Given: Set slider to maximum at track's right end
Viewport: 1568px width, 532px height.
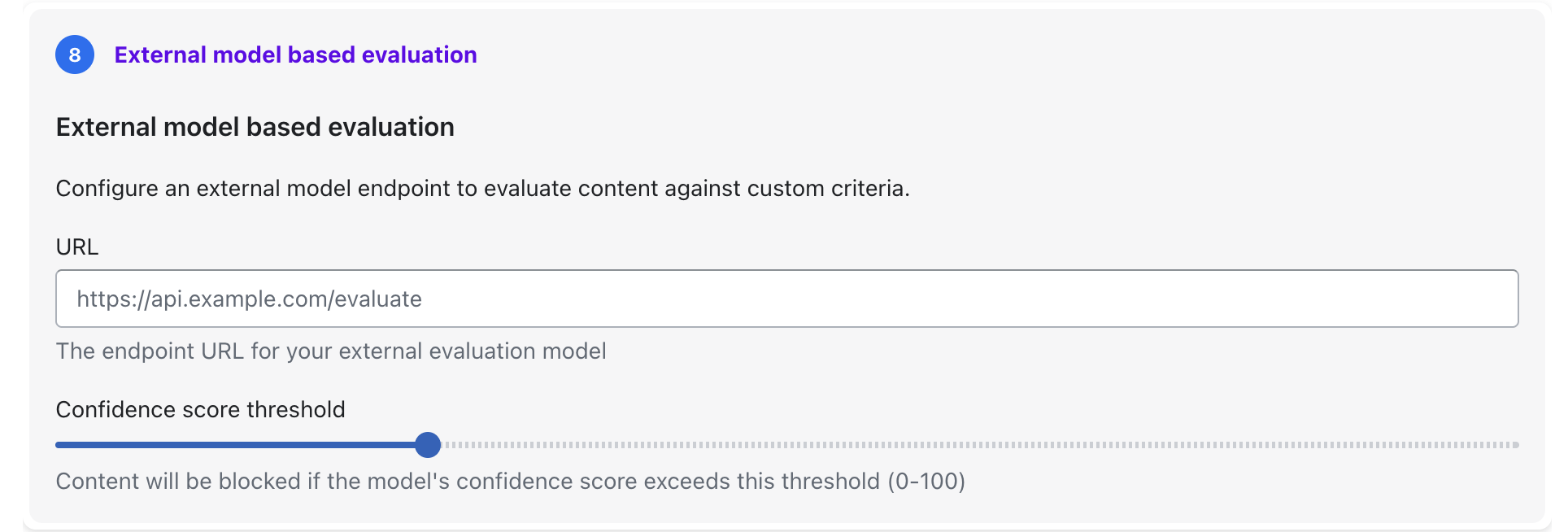Looking at the screenshot, I should click(x=1516, y=445).
